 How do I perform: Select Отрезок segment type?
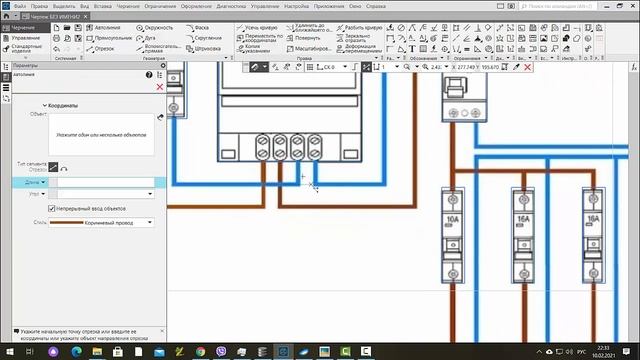click(x=53, y=167)
